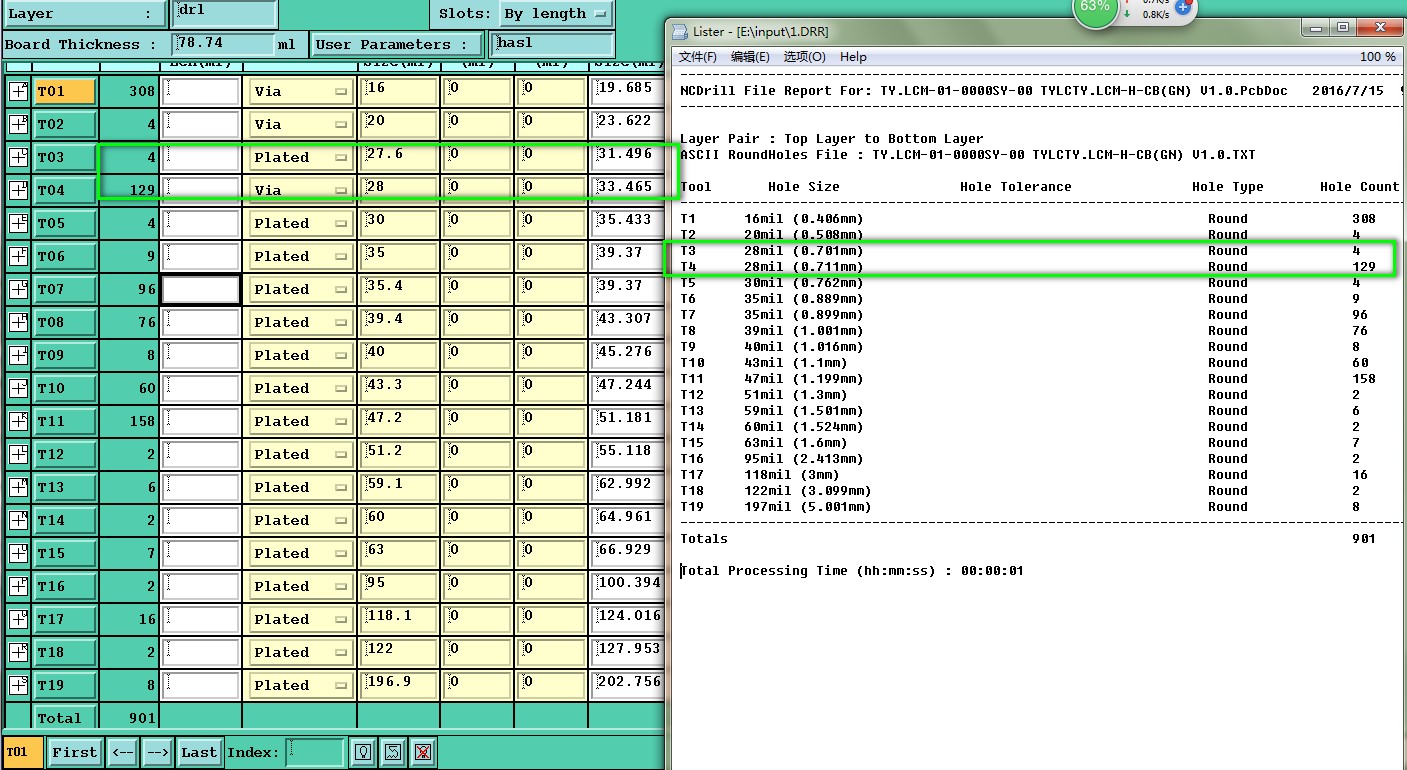Click the First navigation button
The height and width of the screenshot is (770, 1407).
pos(75,752)
